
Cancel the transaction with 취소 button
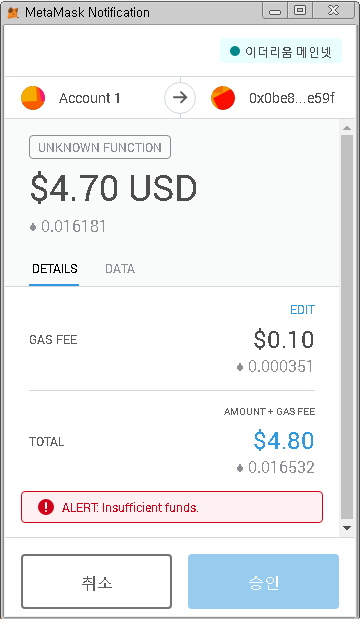(96, 581)
